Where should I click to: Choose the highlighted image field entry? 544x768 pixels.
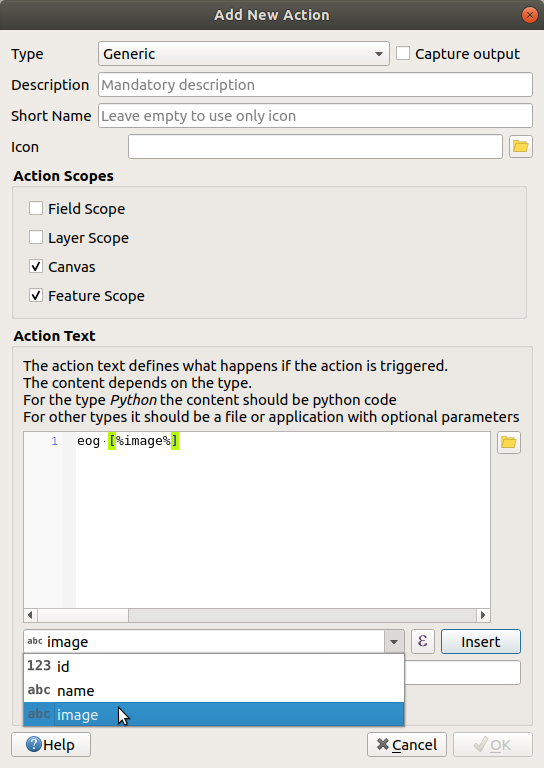pos(214,715)
